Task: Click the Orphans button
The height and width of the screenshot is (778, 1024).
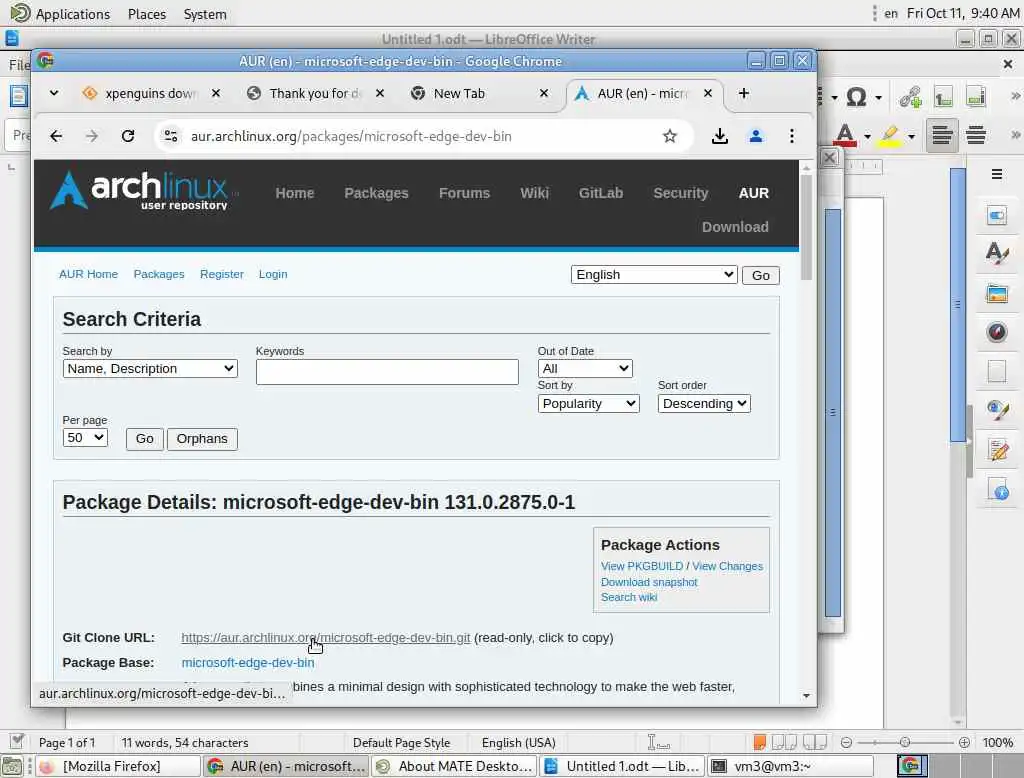Action: (202, 439)
